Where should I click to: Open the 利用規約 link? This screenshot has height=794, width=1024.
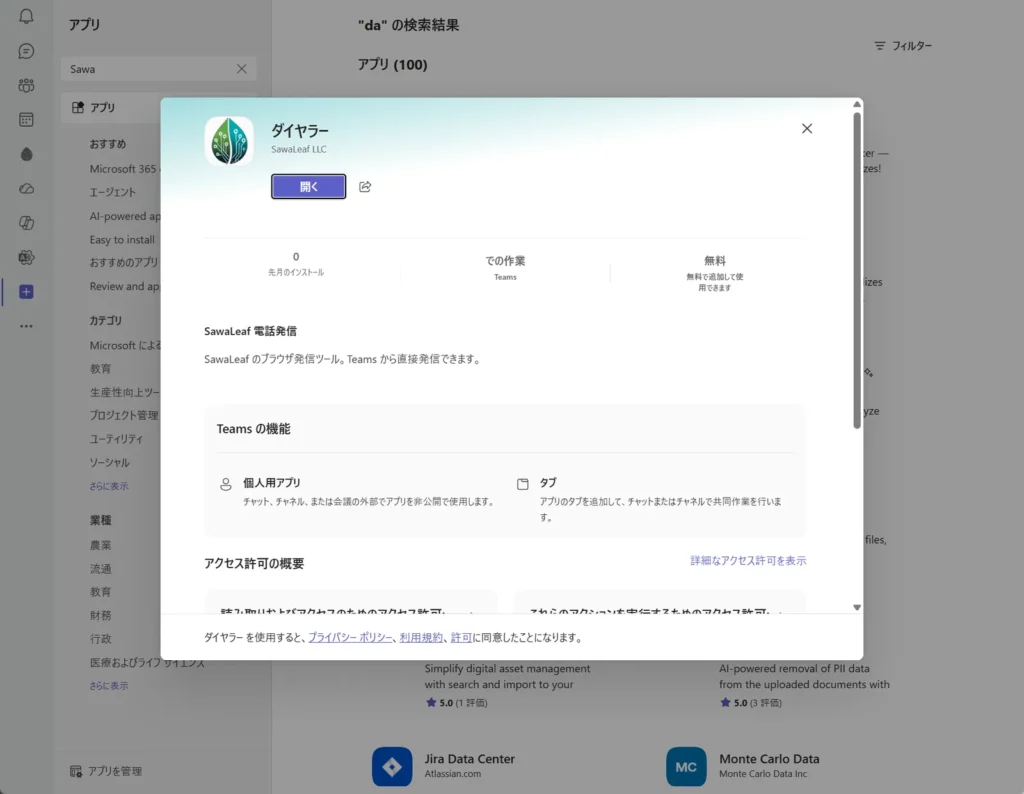tap(421, 637)
